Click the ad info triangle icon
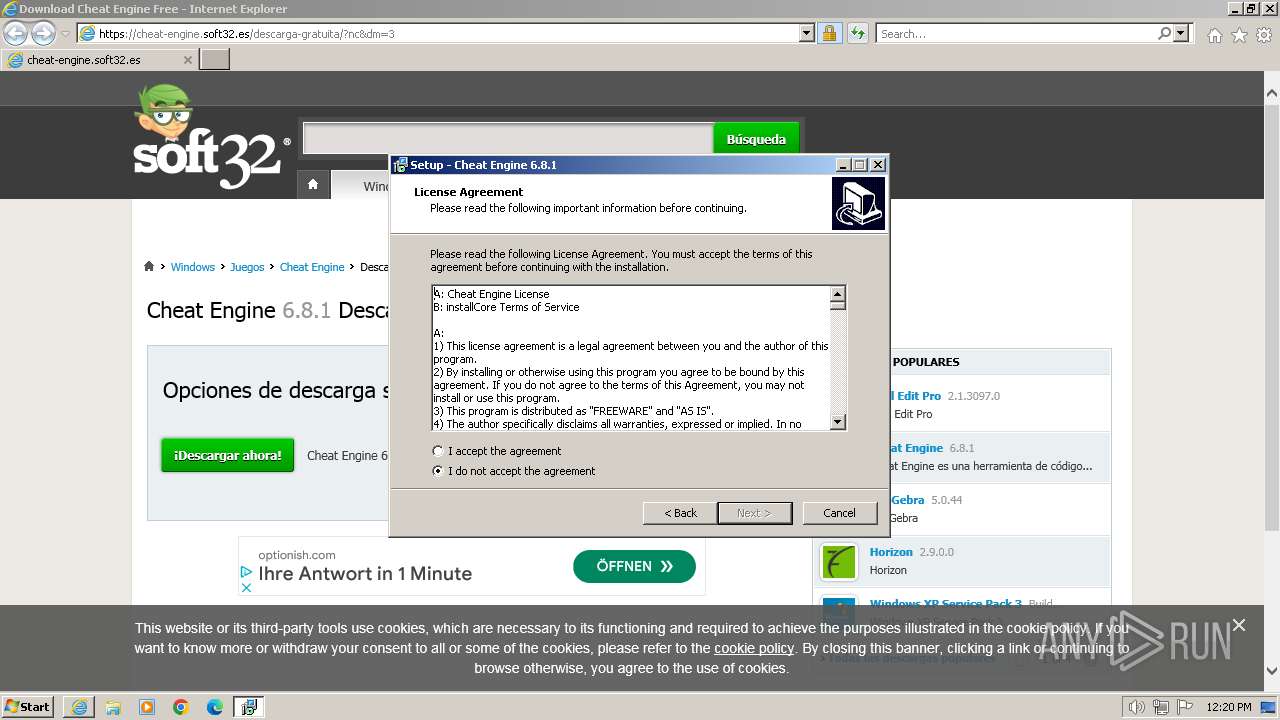 coord(246,572)
